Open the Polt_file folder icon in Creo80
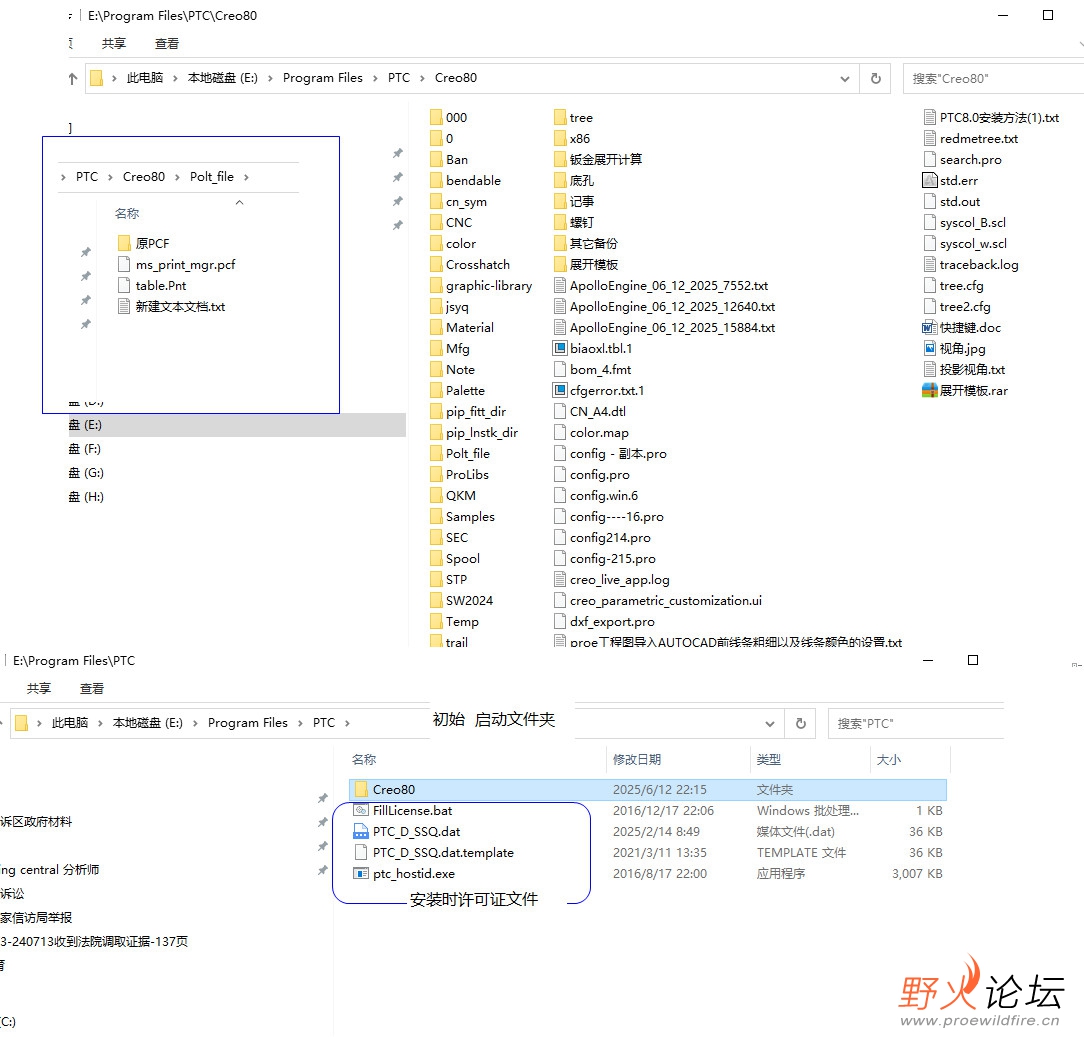The width and height of the screenshot is (1084, 1037). pos(436,454)
